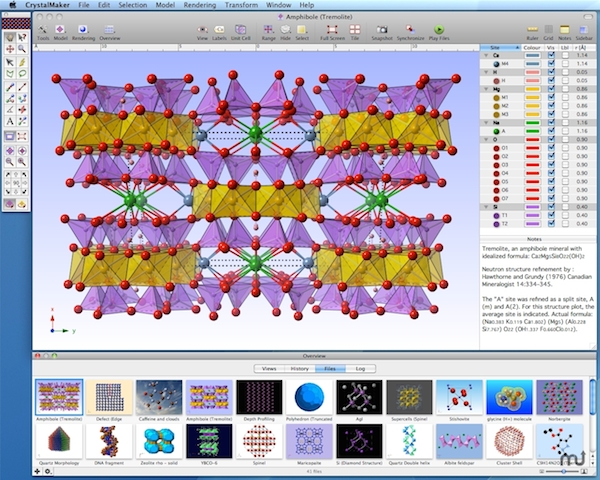Collapse the O element group triangle
This screenshot has width=600, height=480.
point(485,139)
